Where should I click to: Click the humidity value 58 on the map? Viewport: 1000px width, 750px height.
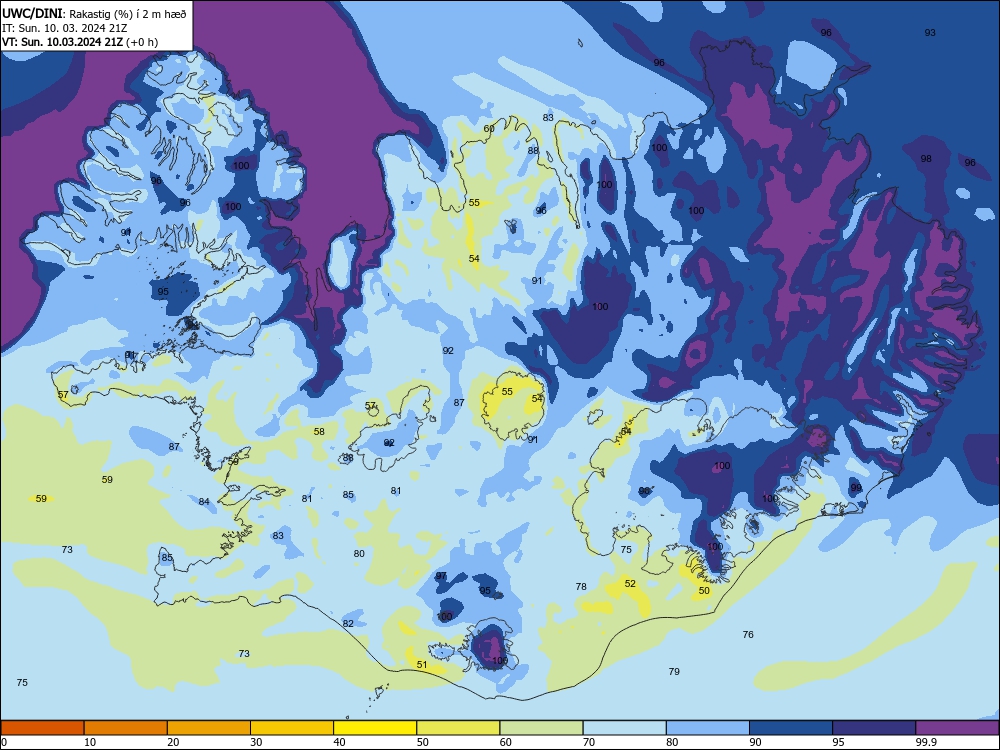point(319,432)
